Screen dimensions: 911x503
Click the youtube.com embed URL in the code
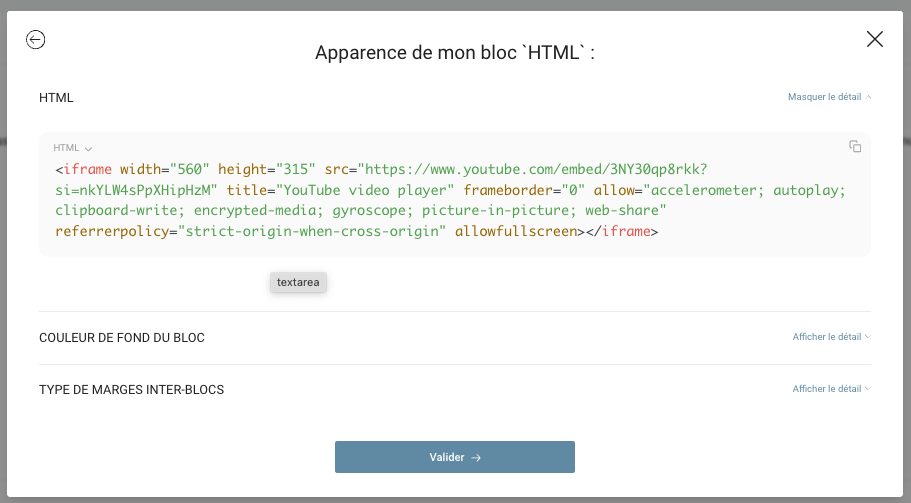click(535, 169)
